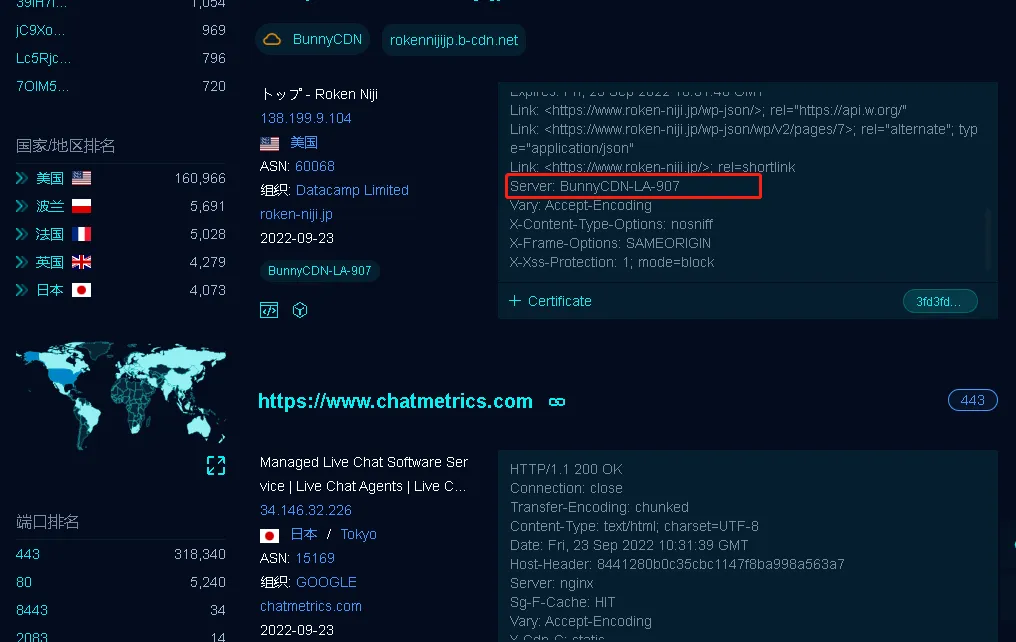The width and height of the screenshot is (1016, 642).
Task: Open the 3D cube components icon
Action: coord(300,310)
